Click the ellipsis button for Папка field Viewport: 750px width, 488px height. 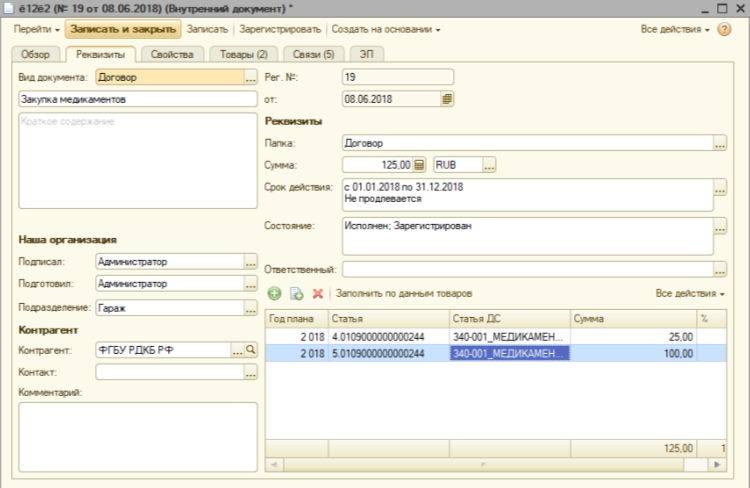[x=720, y=144]
